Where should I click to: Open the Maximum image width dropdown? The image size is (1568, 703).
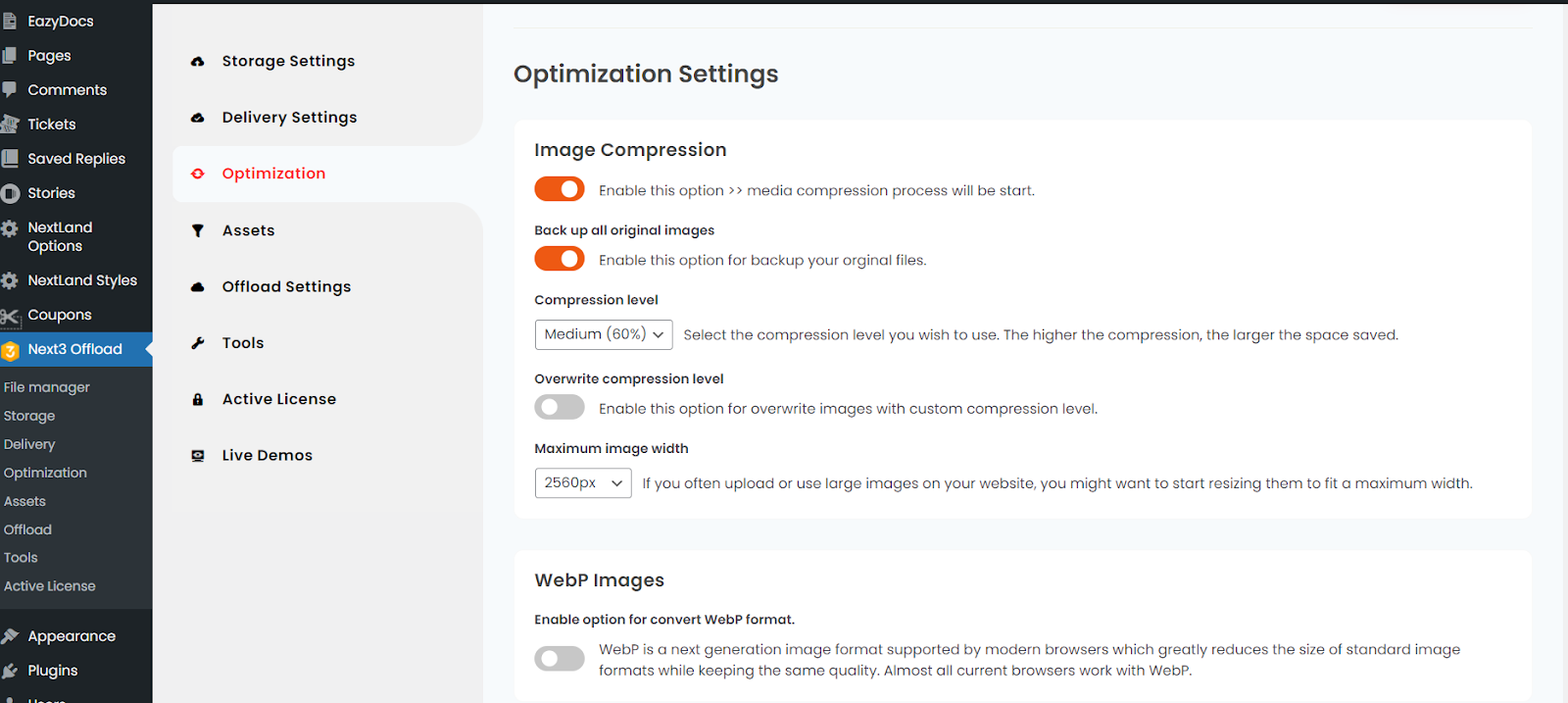[583, 482]
